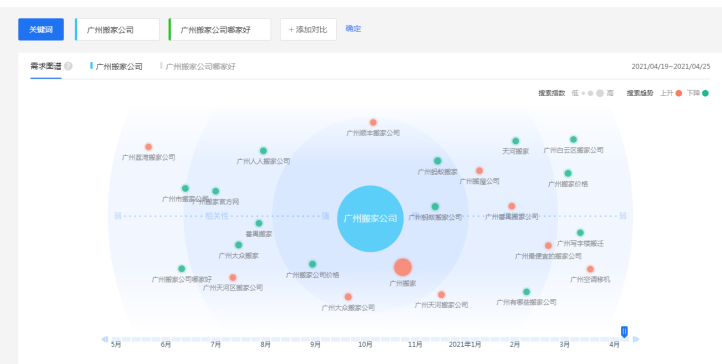Select the 广州市搬家公司 green node
The width and height of the screenshot is (722, 364).
pos(185,188)
